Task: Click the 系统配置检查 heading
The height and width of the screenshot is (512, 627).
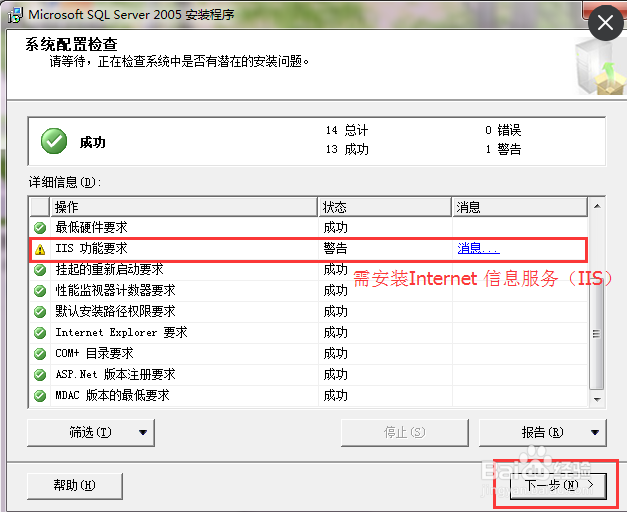Action: point(71,44)
